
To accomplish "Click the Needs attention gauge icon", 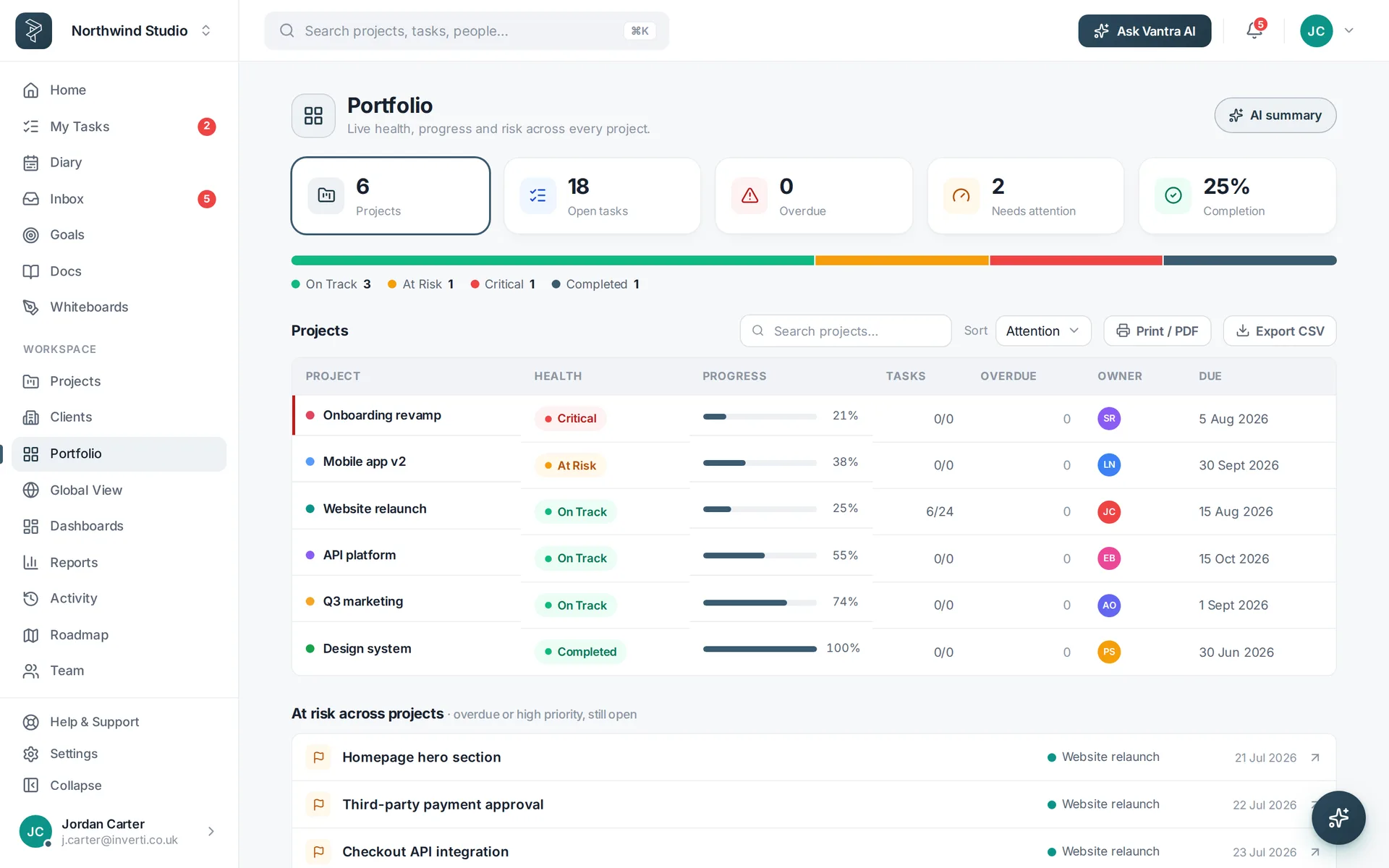I will [x=961, y=195].
